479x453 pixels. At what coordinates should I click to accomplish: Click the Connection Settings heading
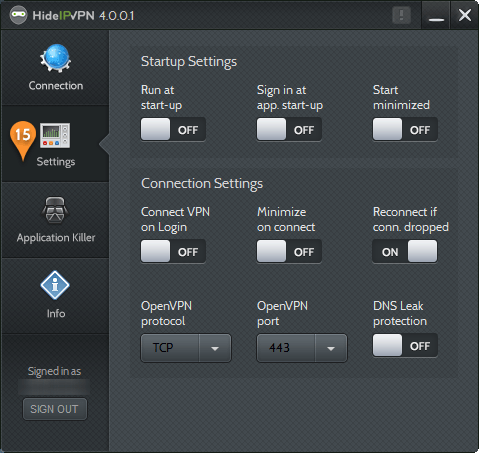(202, 184)
